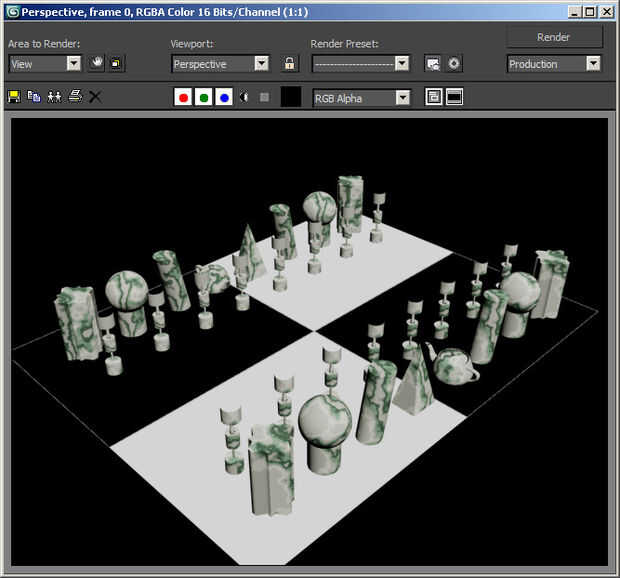The width and height of the screenshot is (620, 578).
Task: Toggle the red channel display
Action: point(183,97)
